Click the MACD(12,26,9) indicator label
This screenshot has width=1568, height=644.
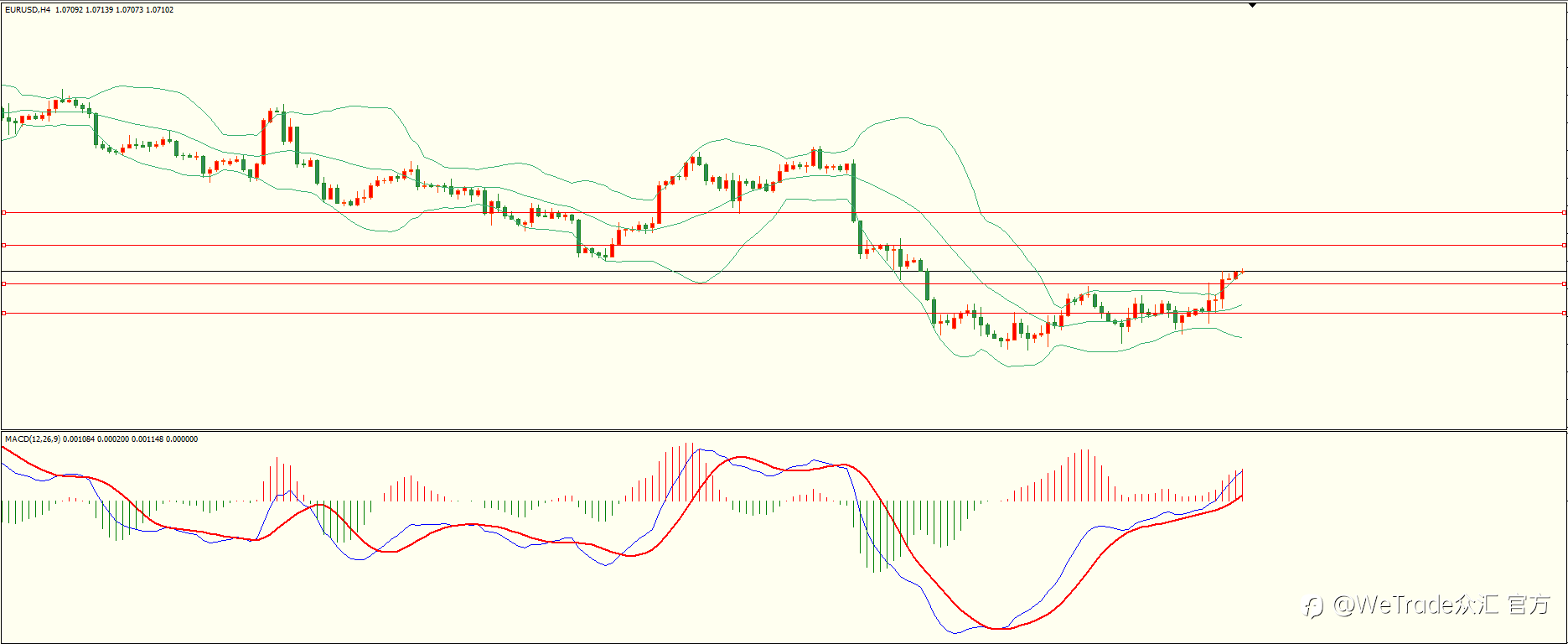coord(32,439)
